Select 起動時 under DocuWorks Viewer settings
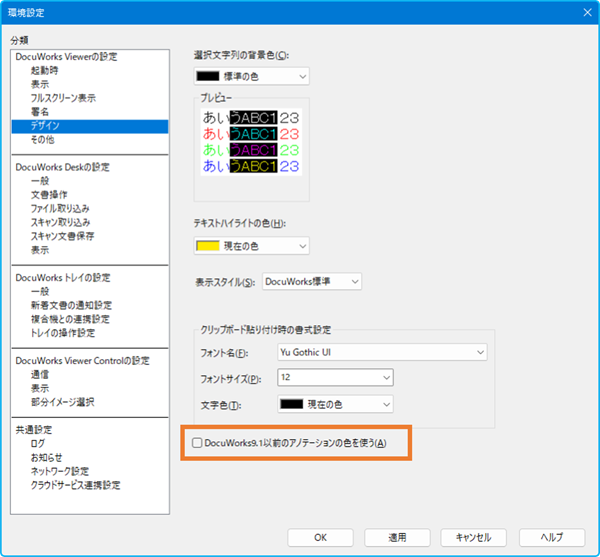600x557 pixels. 44,71
